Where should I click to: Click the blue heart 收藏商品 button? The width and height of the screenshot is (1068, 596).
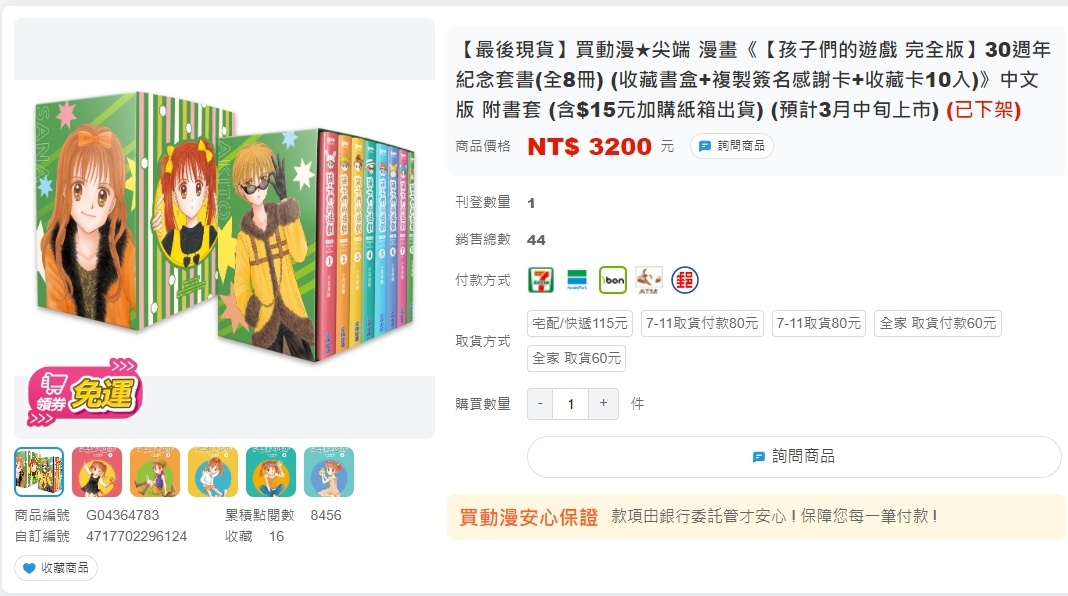pos(56,567)
